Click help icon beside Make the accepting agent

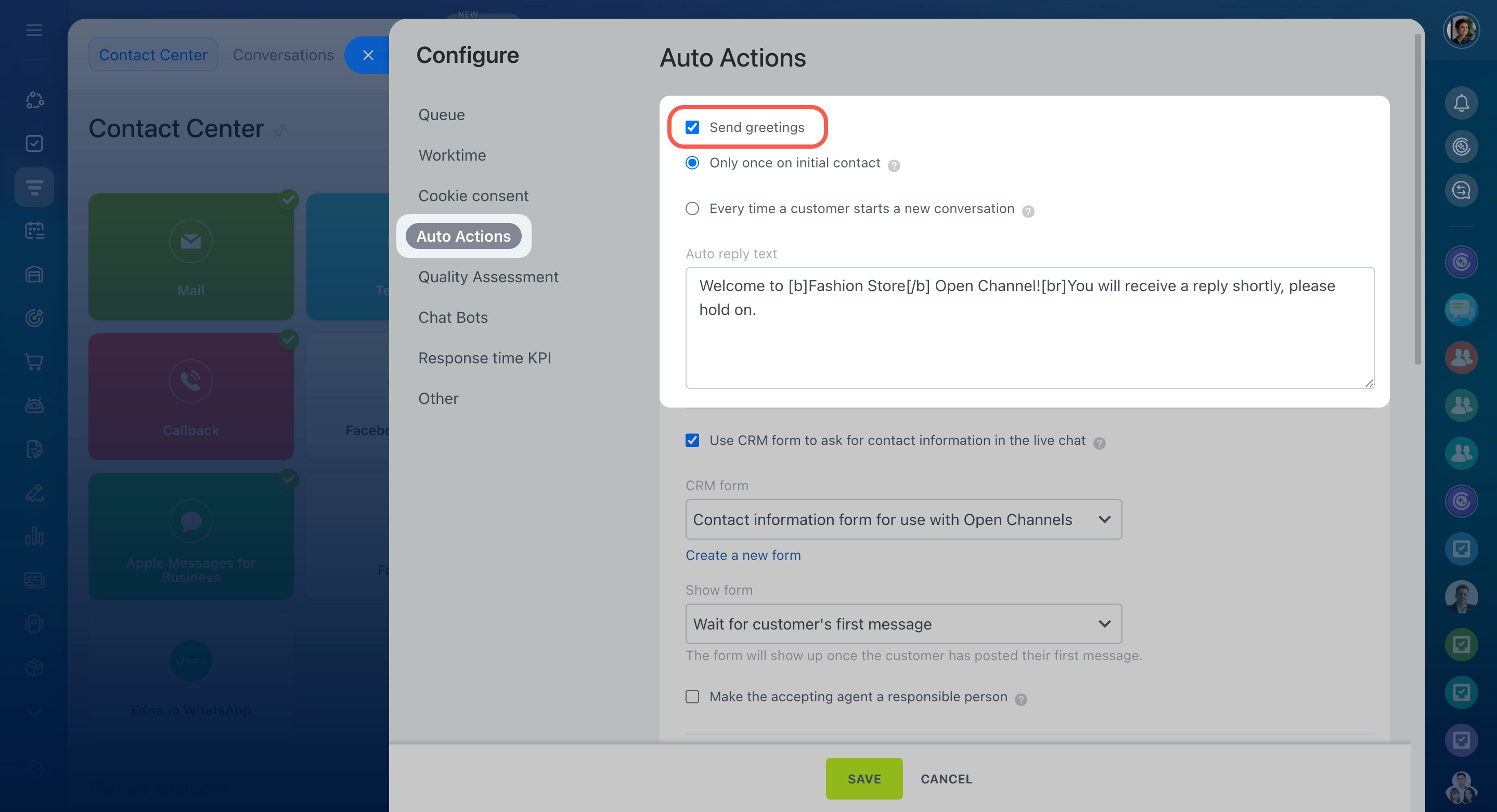(x=1021, y=699)
